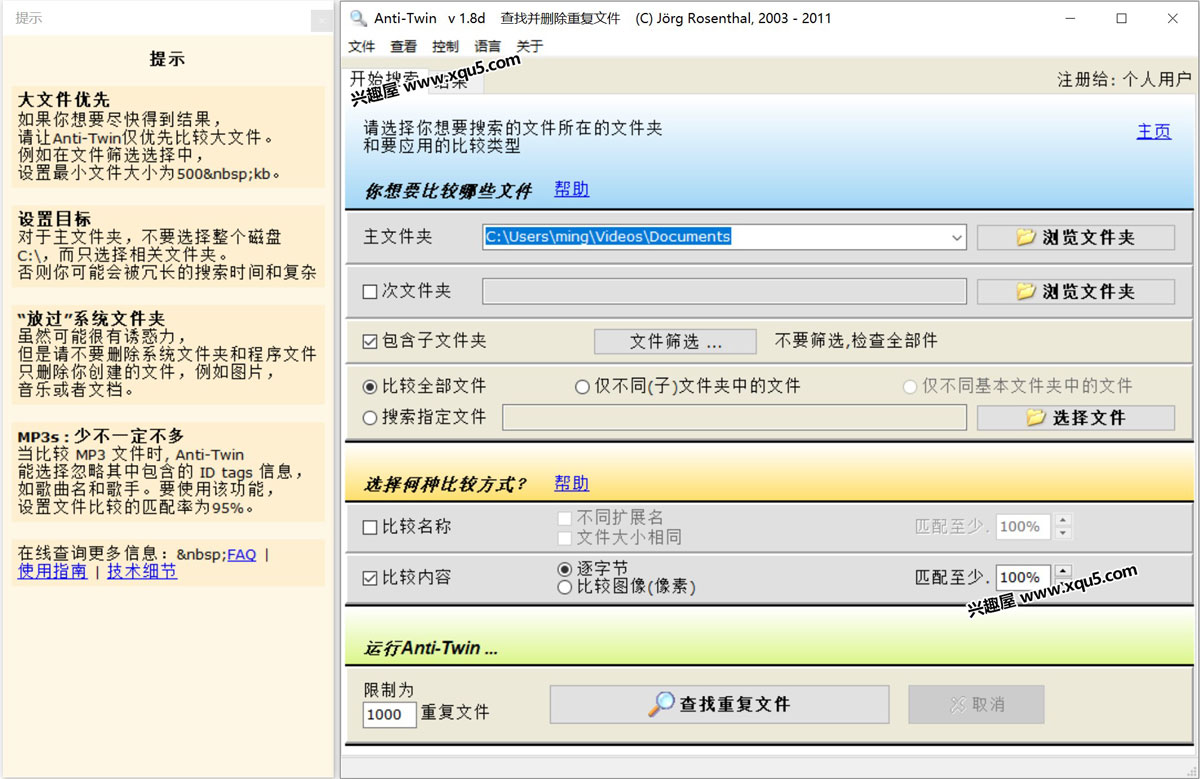Click the 限制为 1000 duplicates field
This screenshot has height=779, width=1200.
tap(390, 714)
